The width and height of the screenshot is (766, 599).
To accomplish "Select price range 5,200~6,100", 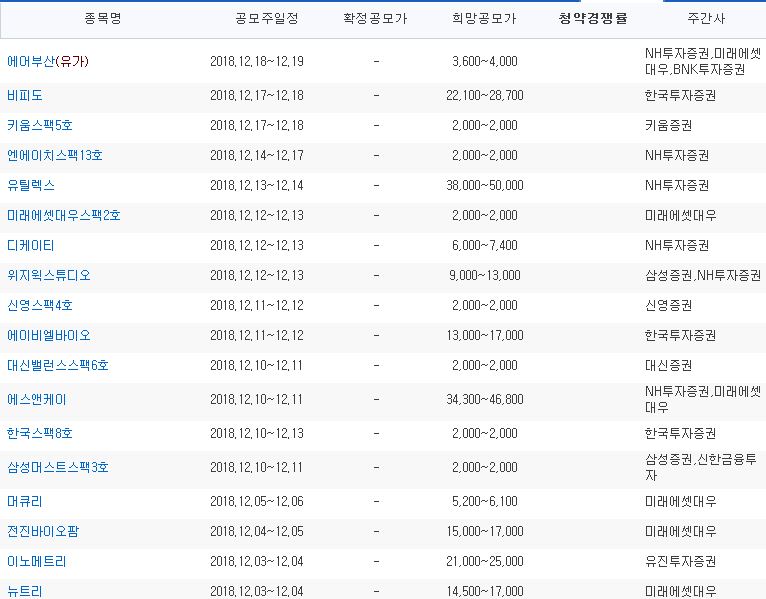I will coord(485,501).
